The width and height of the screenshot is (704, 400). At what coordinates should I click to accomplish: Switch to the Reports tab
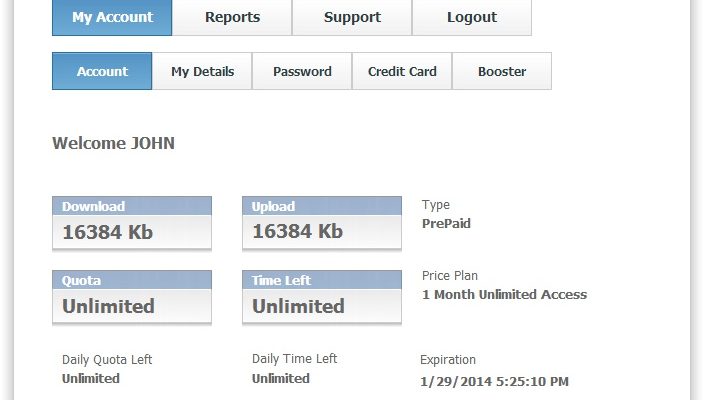232,17
